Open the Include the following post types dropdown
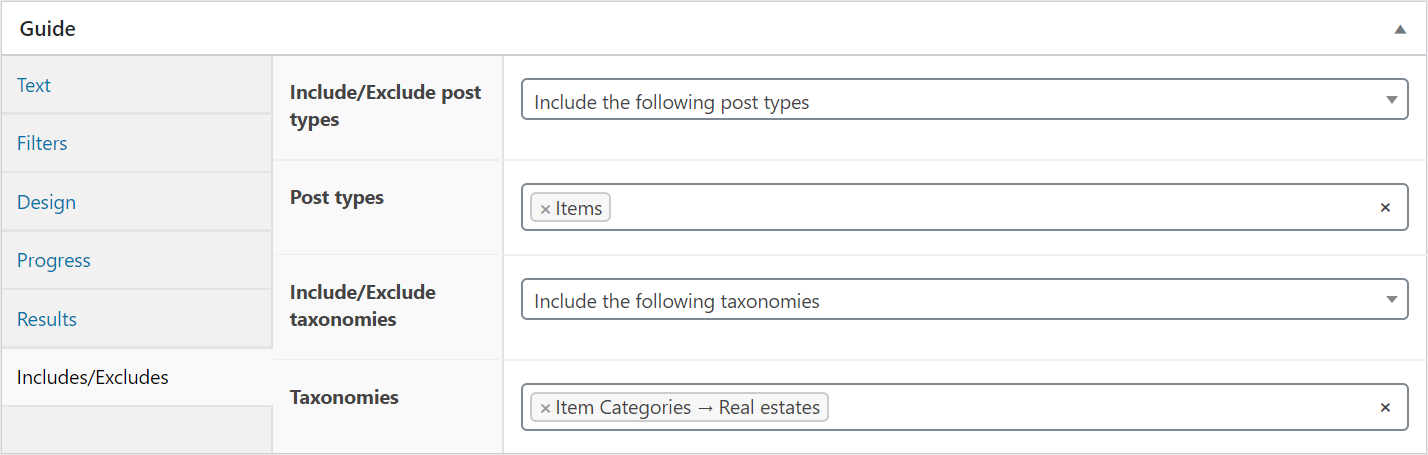Viewport: 1428px width, 455px height. pos(965,100)
